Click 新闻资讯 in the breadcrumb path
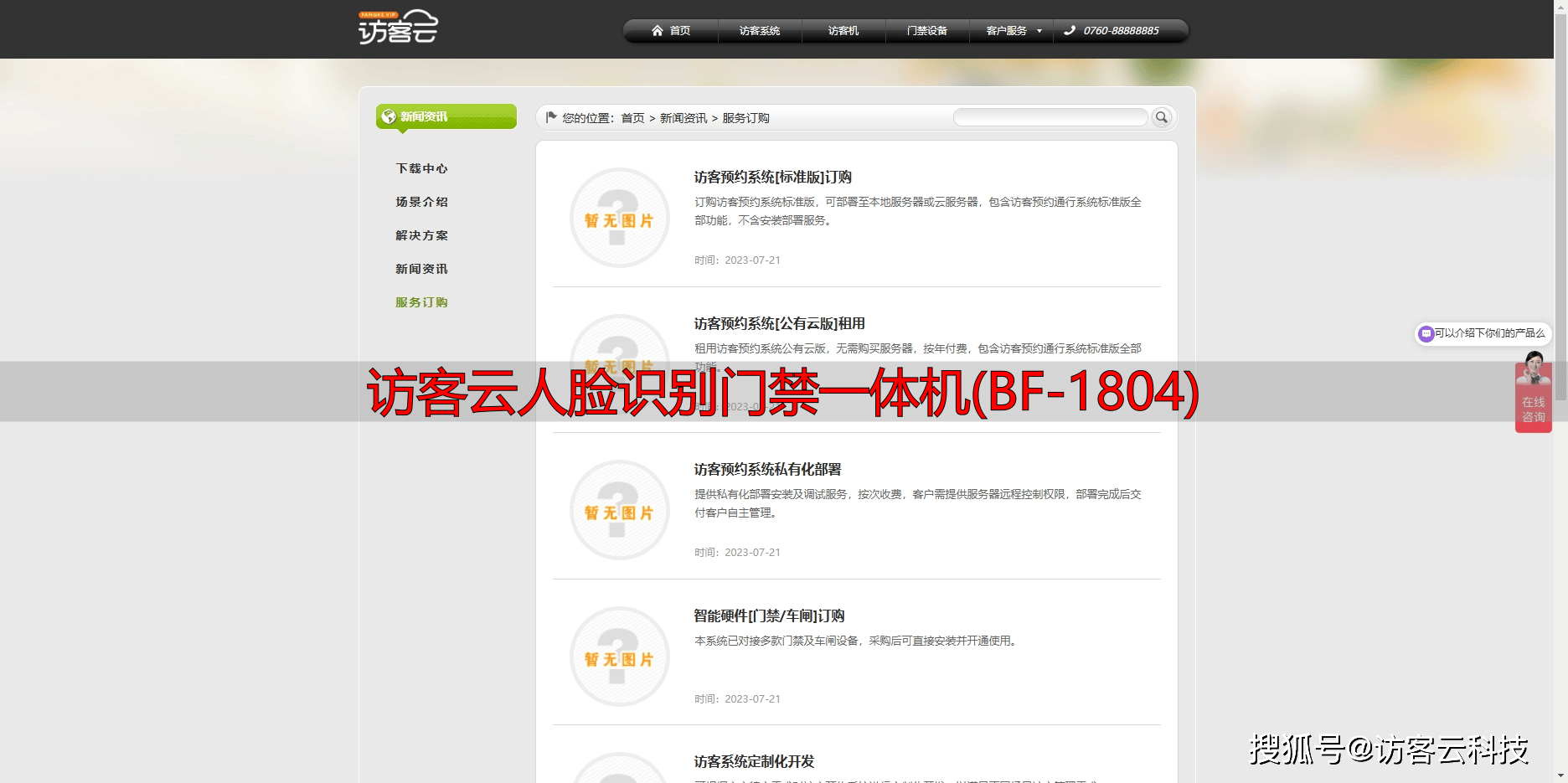 point(683,118)
